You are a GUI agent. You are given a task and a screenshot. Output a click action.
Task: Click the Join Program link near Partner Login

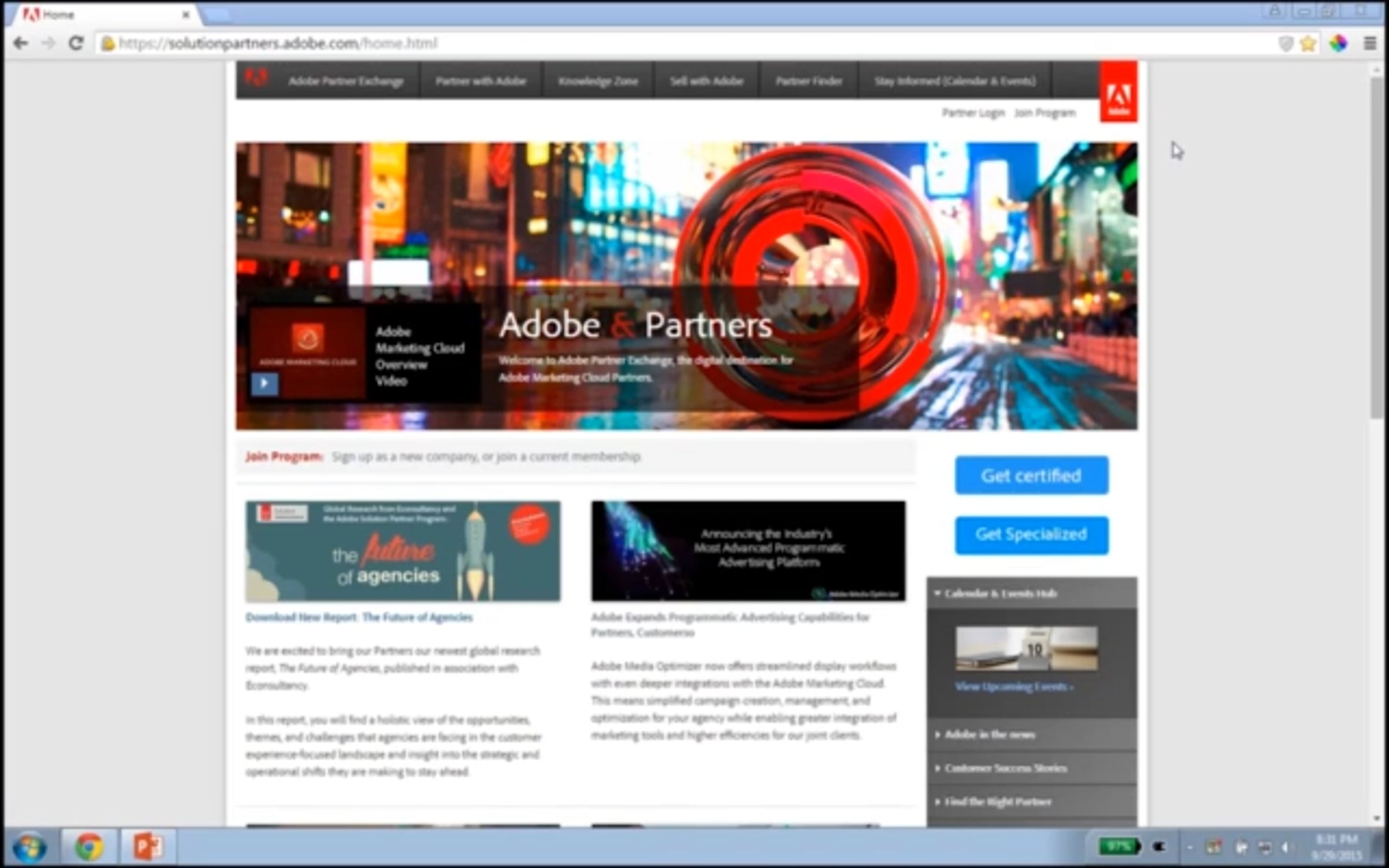pyautogui.click(x=1045, y=113)
